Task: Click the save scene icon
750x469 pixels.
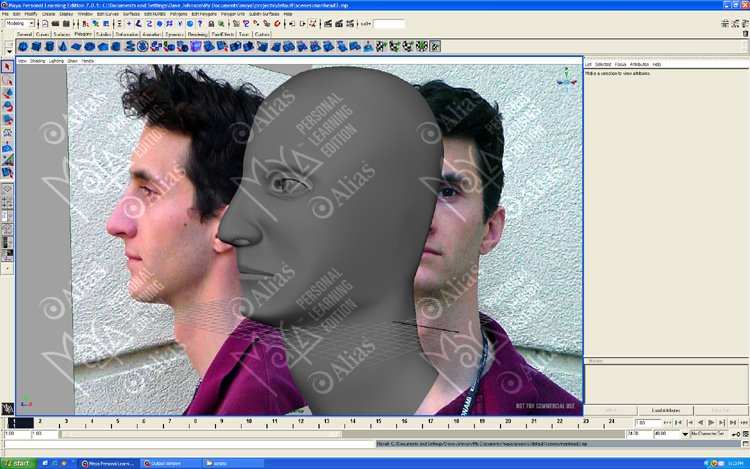Action: coord(66,23)
